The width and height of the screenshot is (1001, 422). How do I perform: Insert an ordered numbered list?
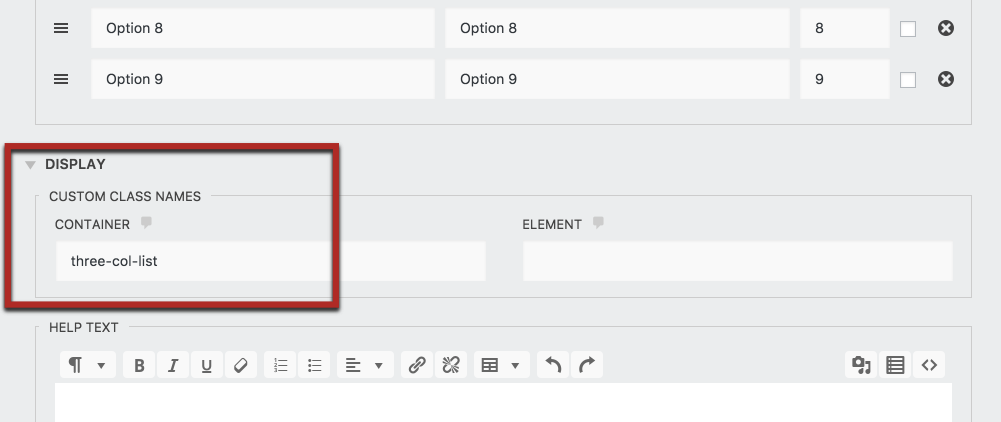coord(281,366)
